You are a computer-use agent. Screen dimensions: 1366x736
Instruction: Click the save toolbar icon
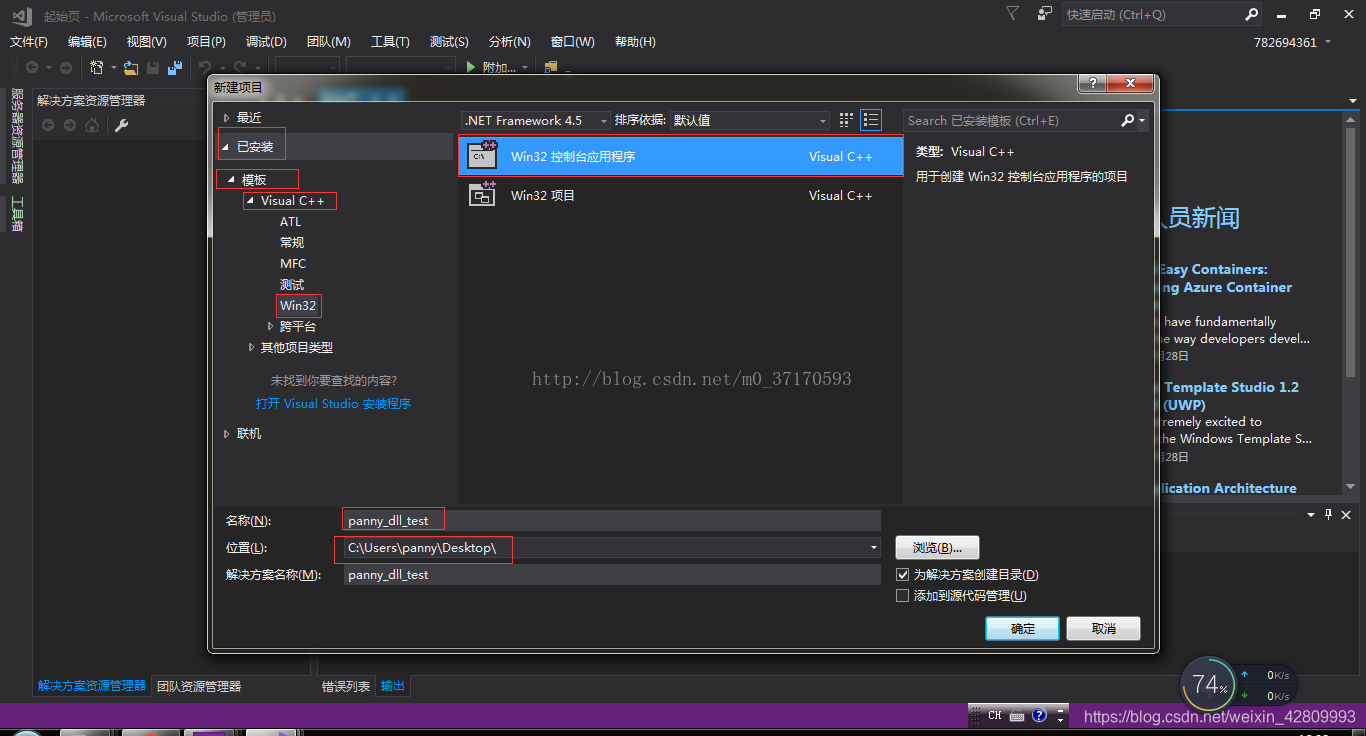(153, 67)
